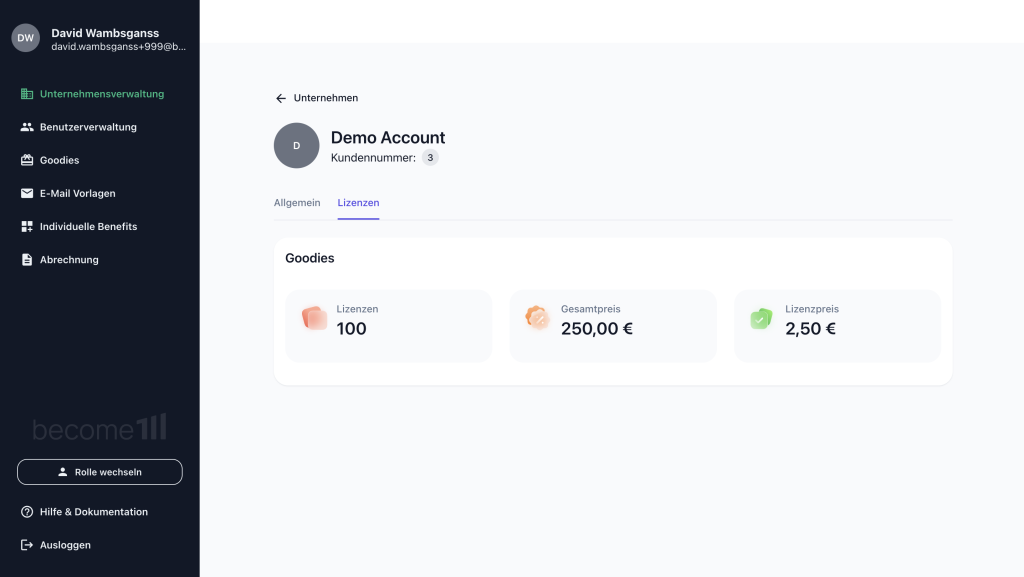
Task: Click the Goodies gift icon in sidebar
Action: 27,160
